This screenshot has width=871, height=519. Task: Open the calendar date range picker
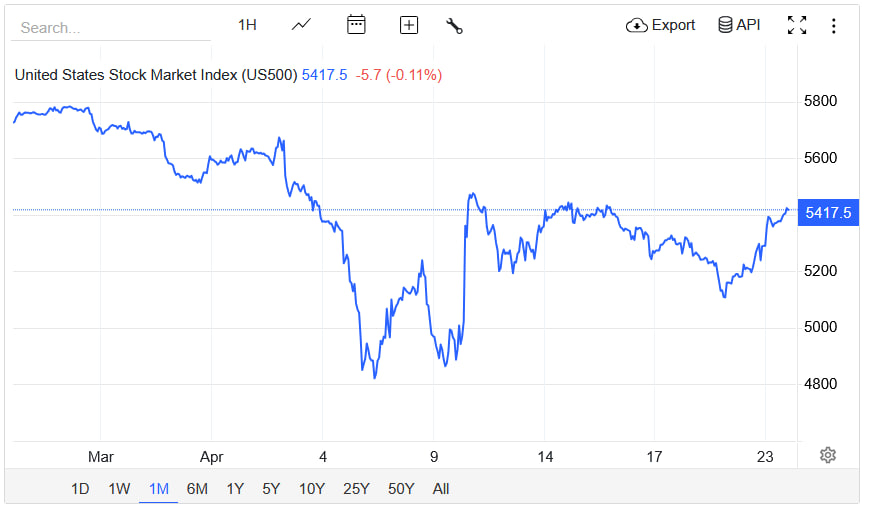click(x=356, y=25)
